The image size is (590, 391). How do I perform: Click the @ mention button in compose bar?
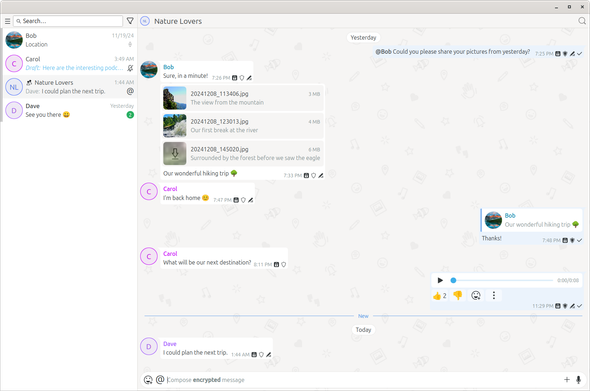pyautogui.click(x=160, y=380)
